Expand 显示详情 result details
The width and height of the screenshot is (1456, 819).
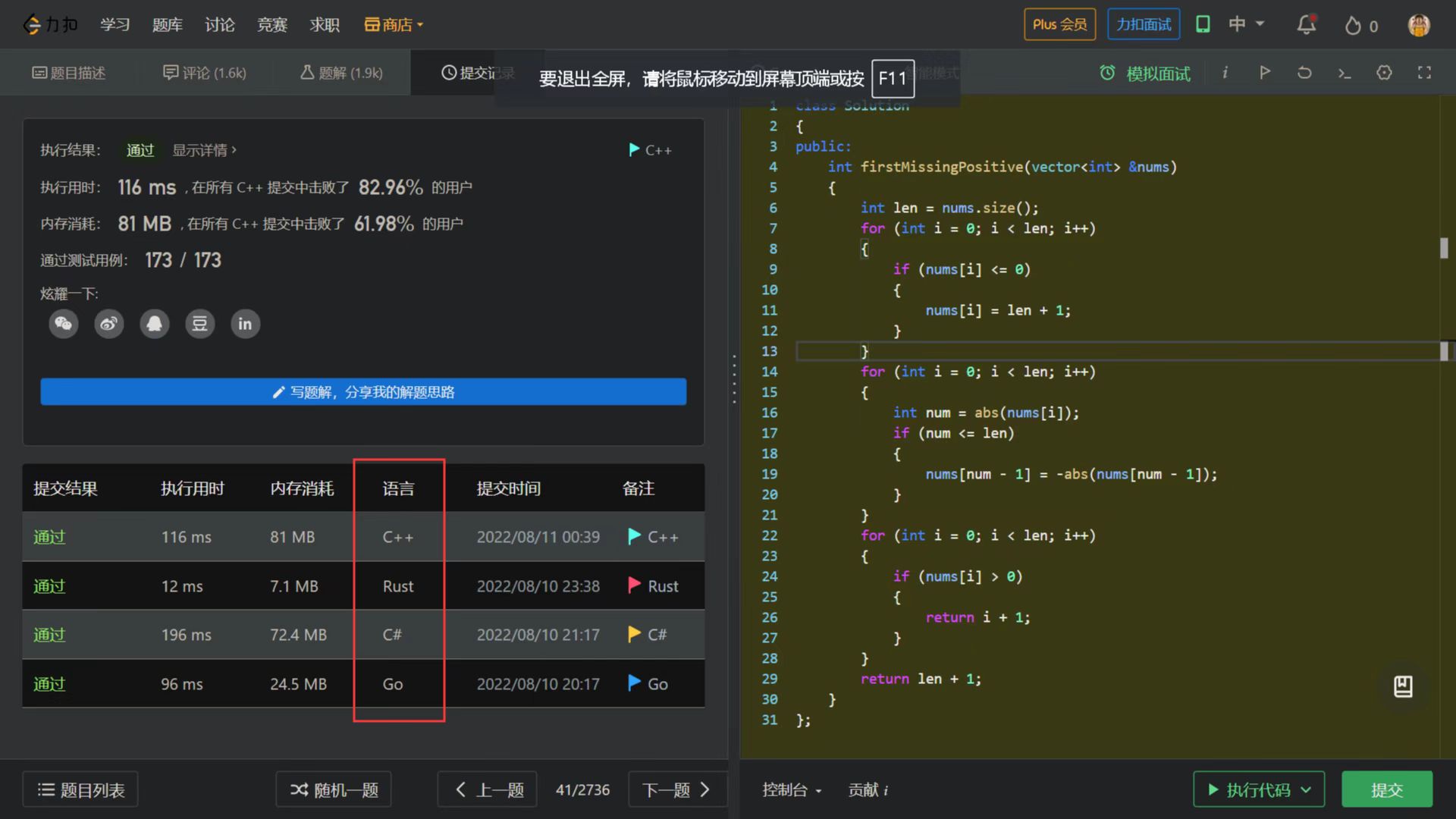(204, 150)
